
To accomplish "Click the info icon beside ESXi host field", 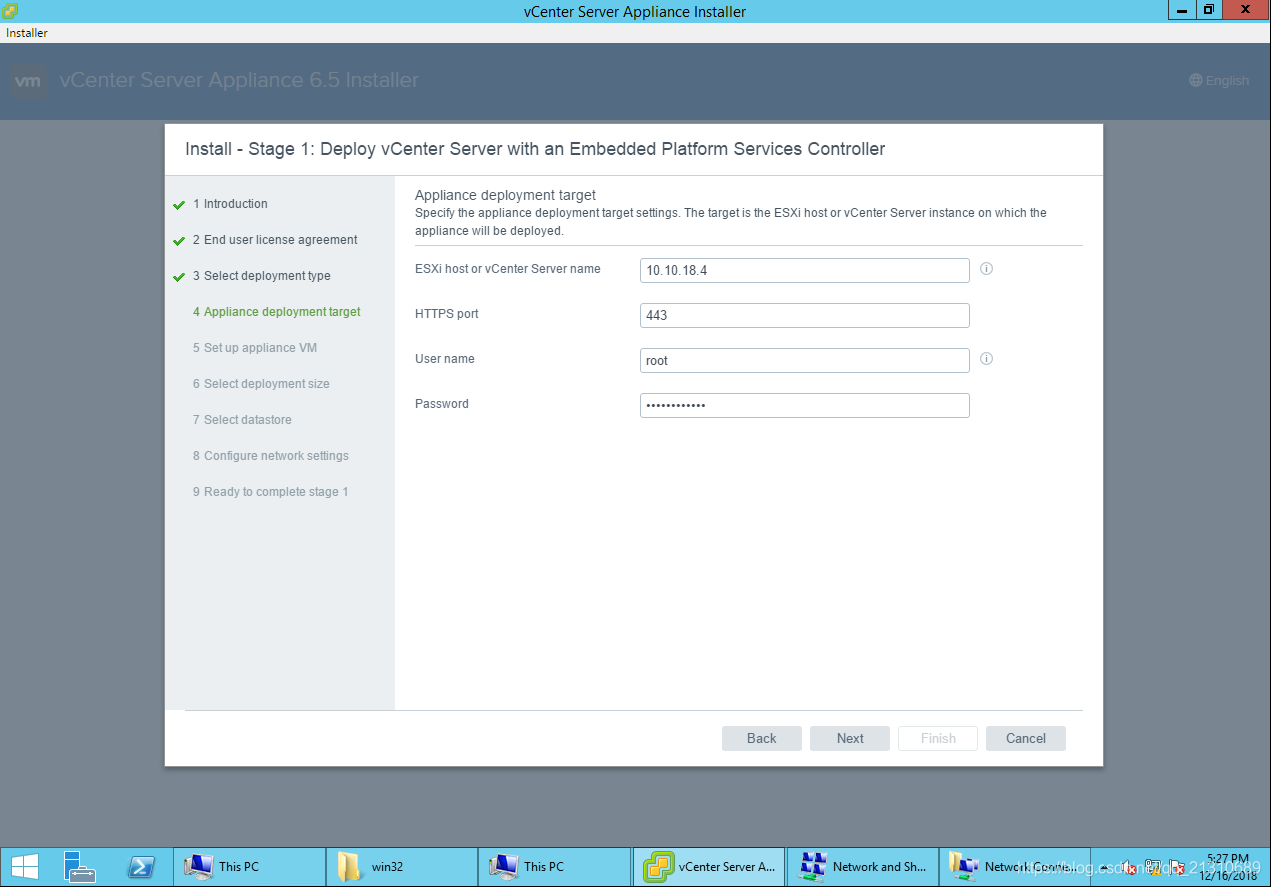I will click(986, 269).
